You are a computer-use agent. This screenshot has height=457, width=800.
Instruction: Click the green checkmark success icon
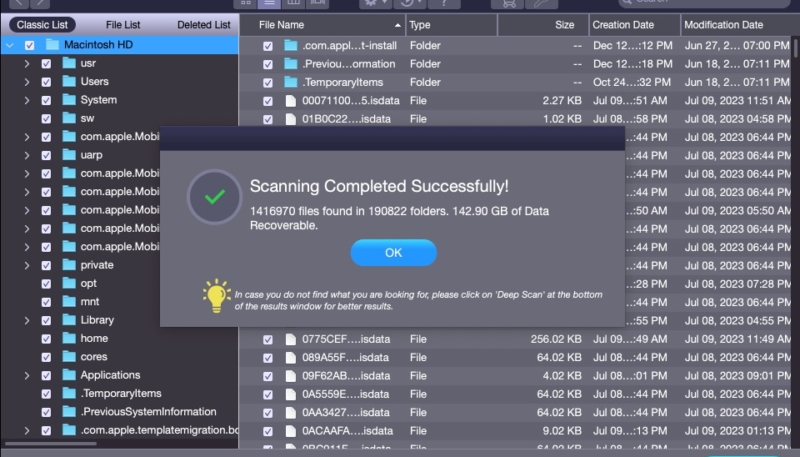click(215, 197)
